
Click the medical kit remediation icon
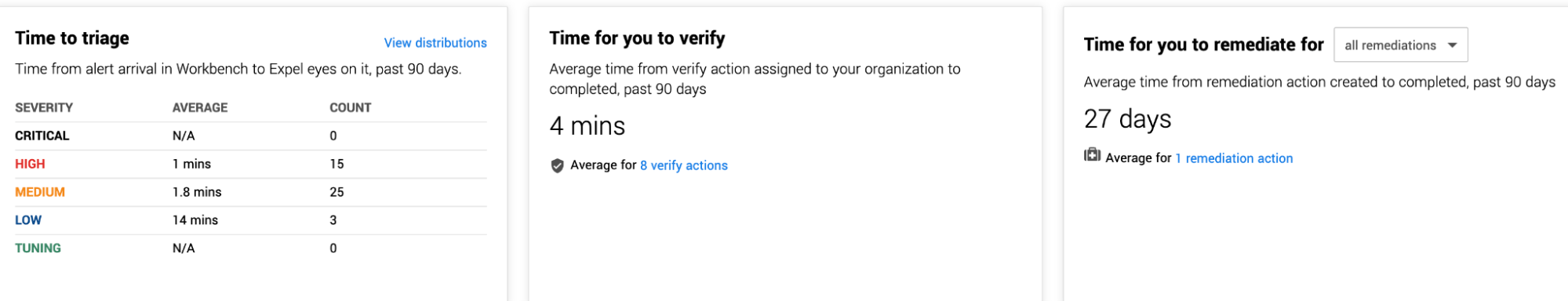point(1092,155)
